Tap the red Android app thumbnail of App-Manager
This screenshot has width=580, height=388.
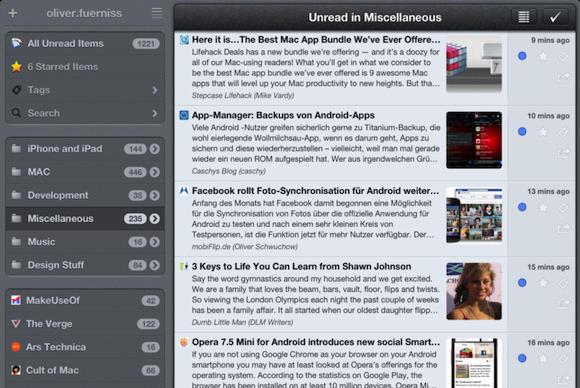tap(474, 140)
